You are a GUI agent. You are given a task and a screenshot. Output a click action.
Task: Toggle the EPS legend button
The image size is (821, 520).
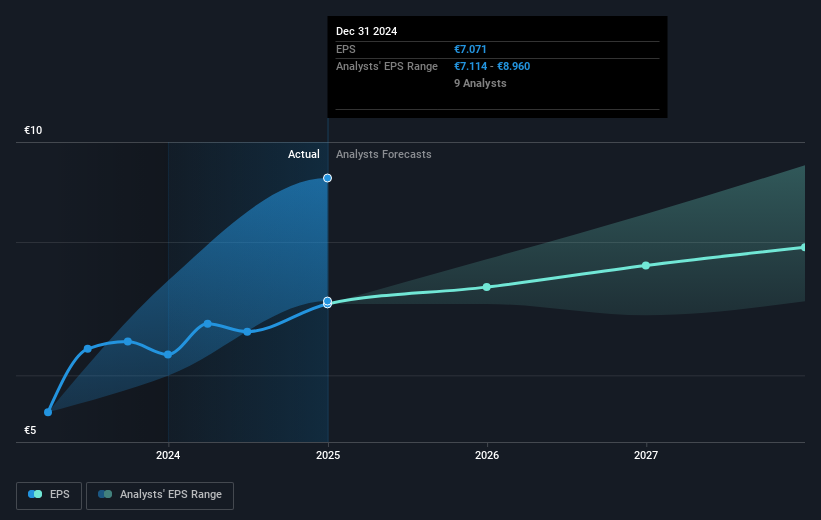(x=49, y=495)
